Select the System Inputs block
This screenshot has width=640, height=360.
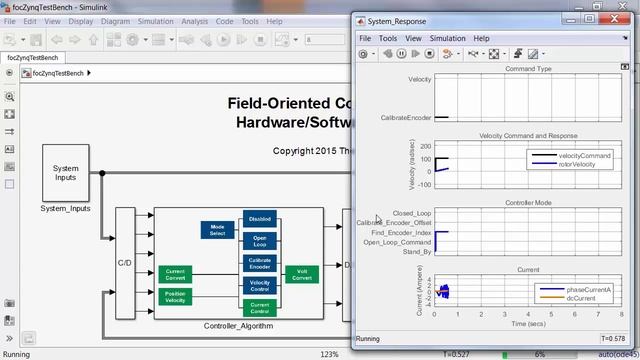tap(66, 173)
